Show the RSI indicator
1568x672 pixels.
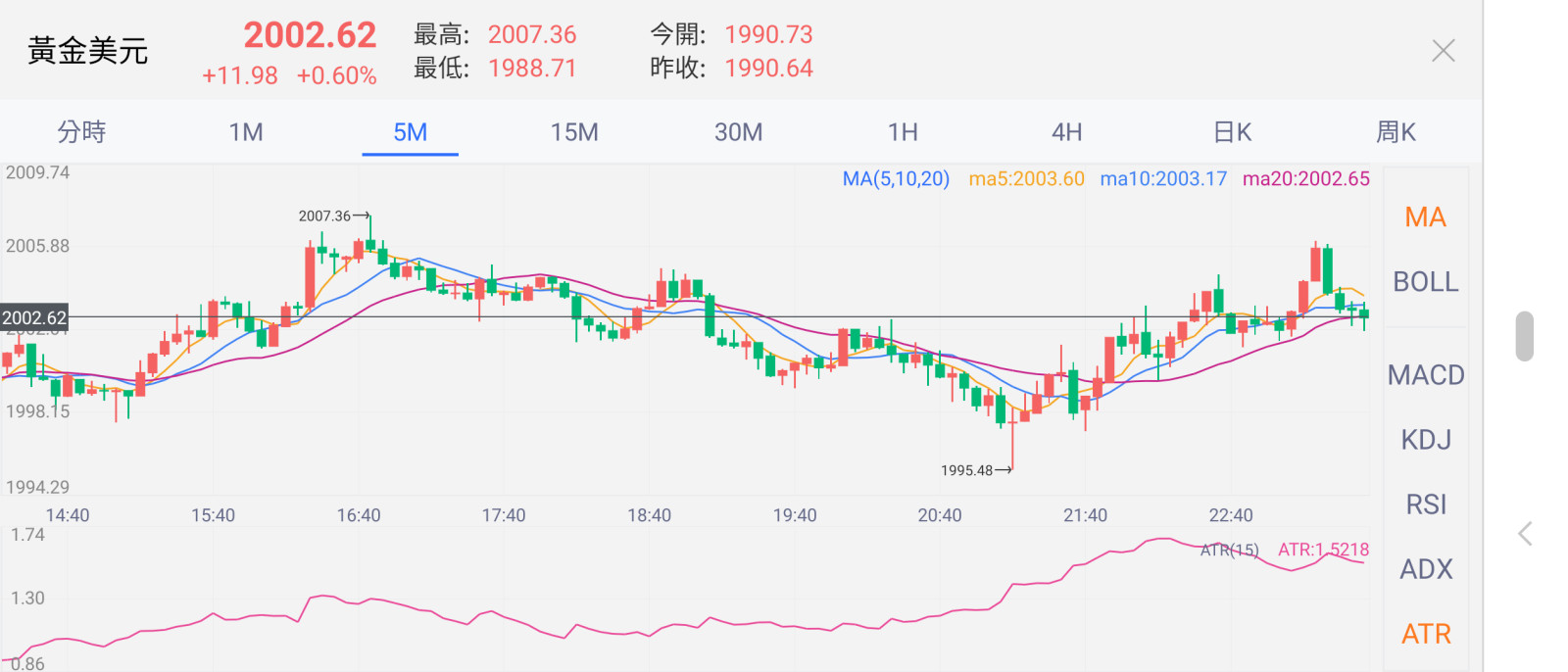1425,504
